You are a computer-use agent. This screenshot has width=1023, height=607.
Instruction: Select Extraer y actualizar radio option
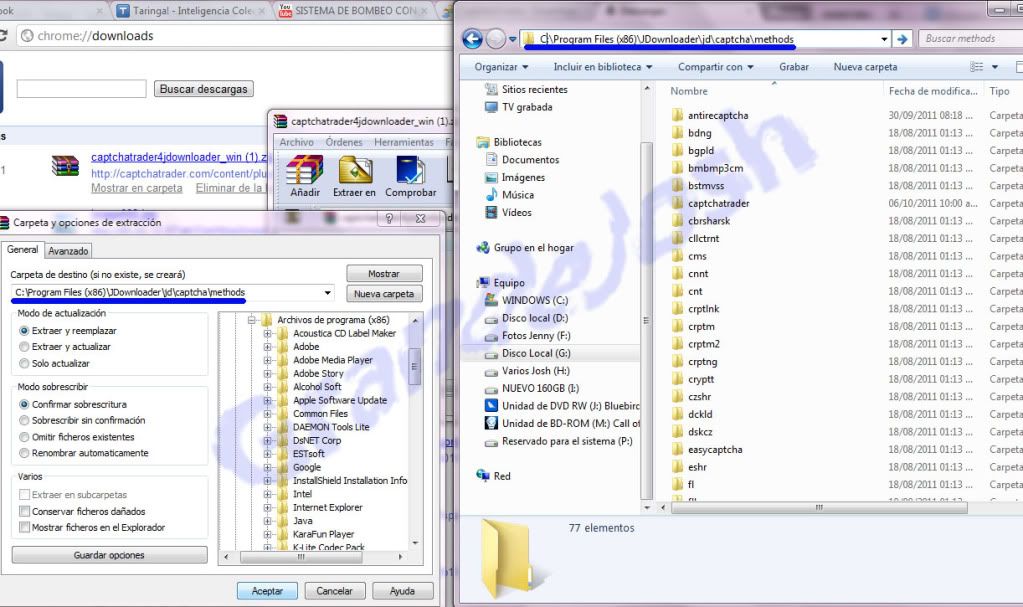[25, 347]
